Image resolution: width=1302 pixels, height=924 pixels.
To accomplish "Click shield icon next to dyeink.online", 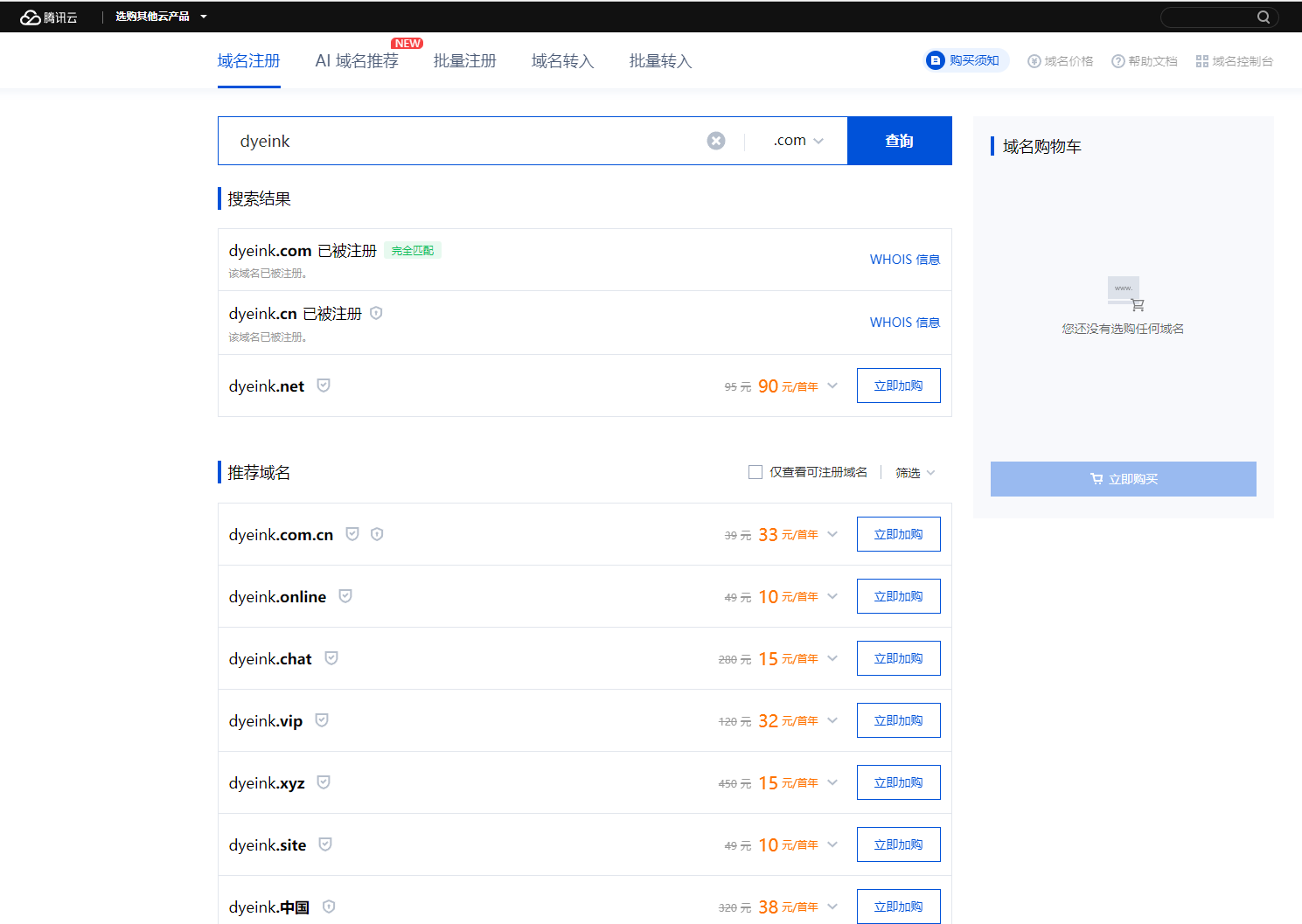I will coord(345,596).
